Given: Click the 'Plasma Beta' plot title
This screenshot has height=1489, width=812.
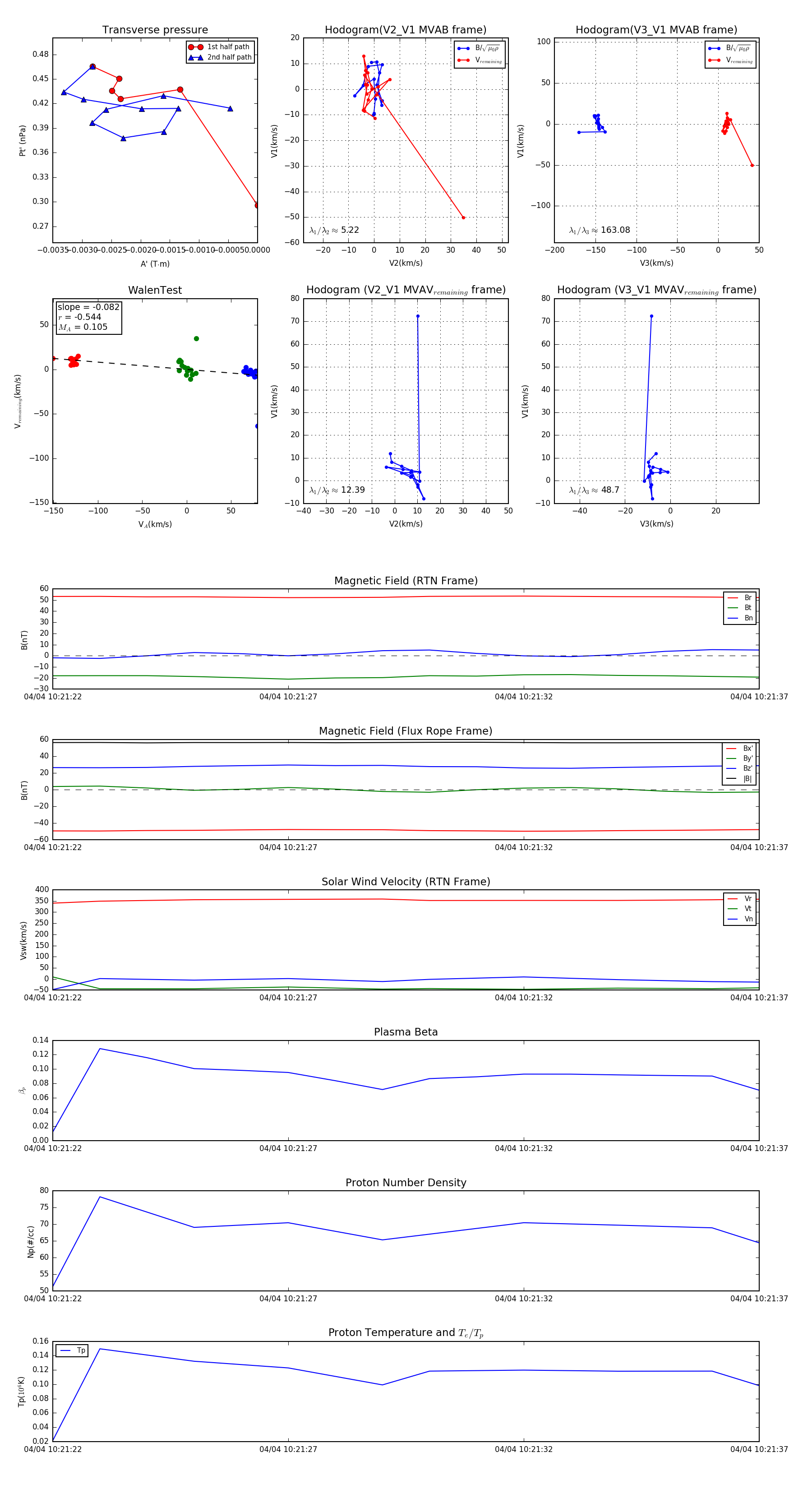Looking at the screenshot, I should click(x=406, y=1032).
